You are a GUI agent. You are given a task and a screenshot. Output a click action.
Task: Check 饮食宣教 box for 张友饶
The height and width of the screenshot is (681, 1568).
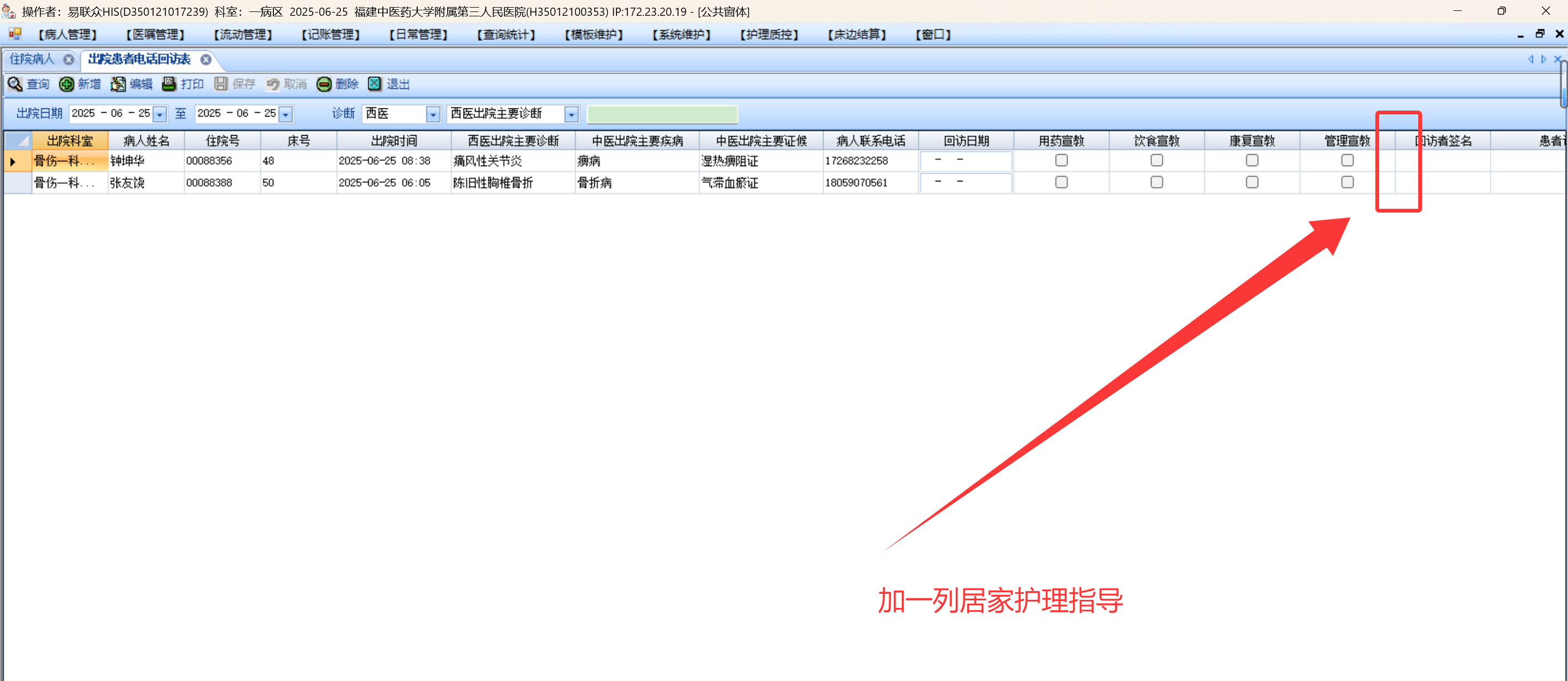point(1156,182)
